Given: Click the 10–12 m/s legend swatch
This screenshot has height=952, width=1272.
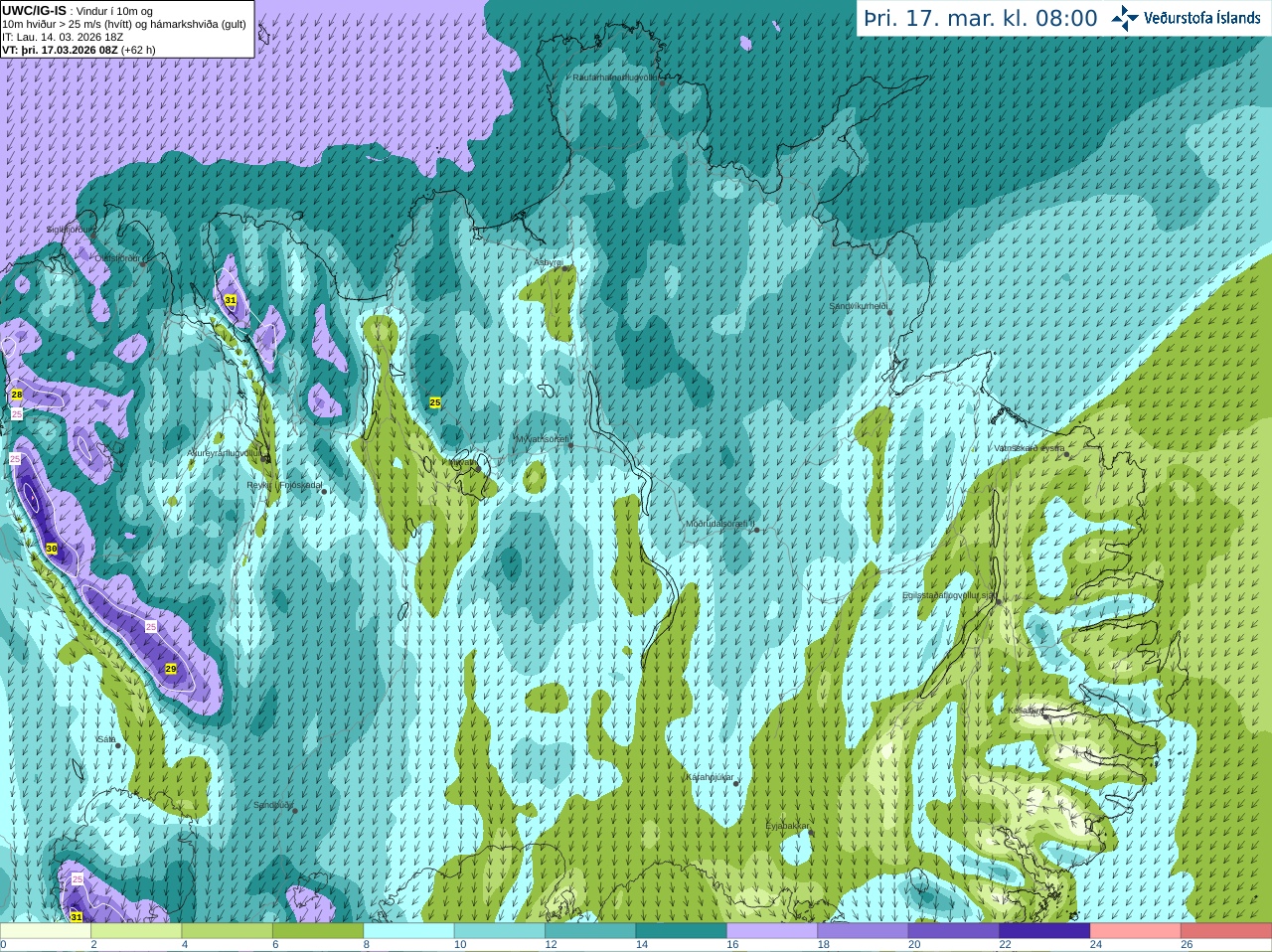Looking at the screenshot, I should click(500, 931).
